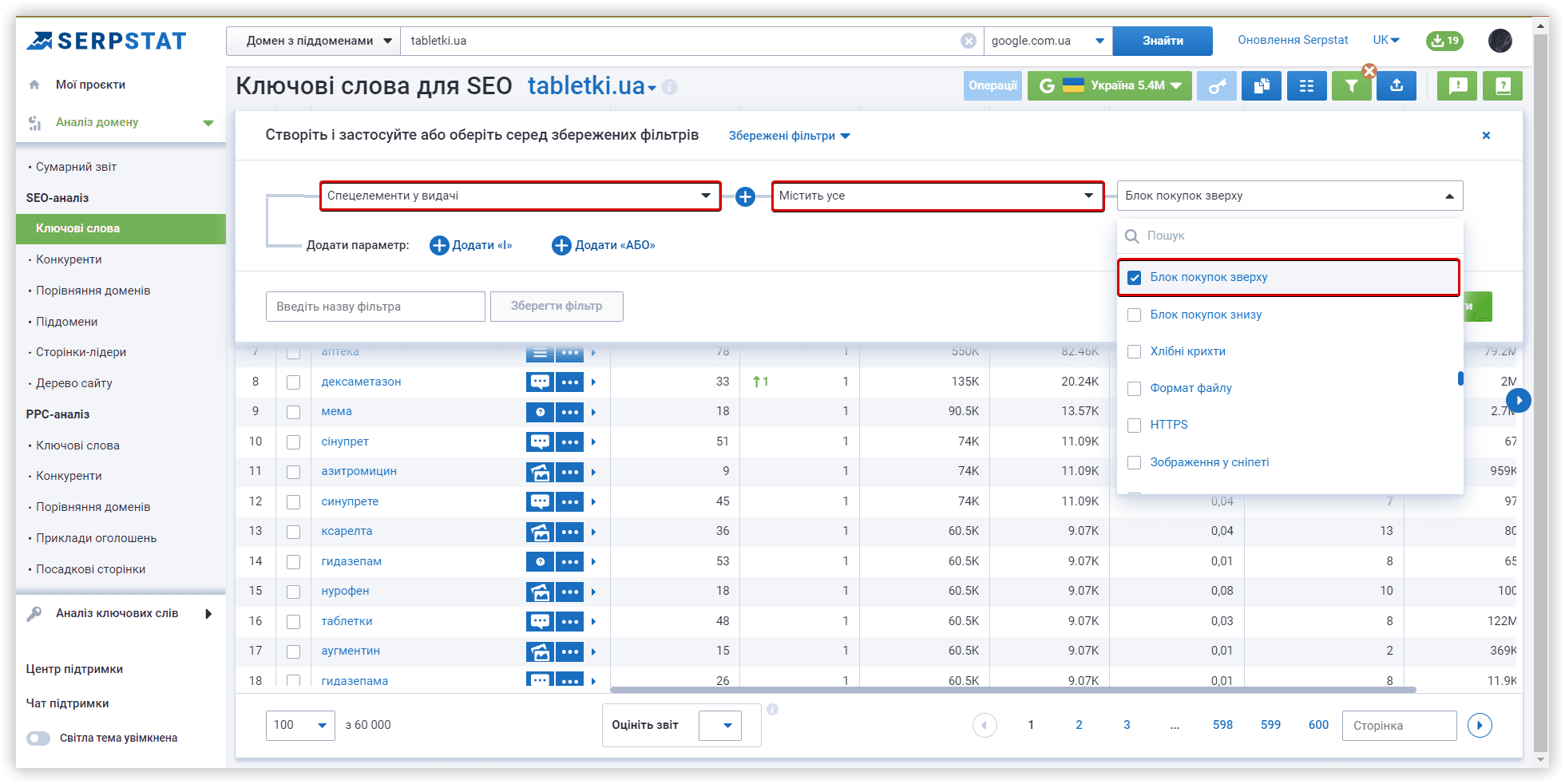Remove applied filter via orange X badge
Viewport: 1565px width, 784px height.
coord(1369,70)
